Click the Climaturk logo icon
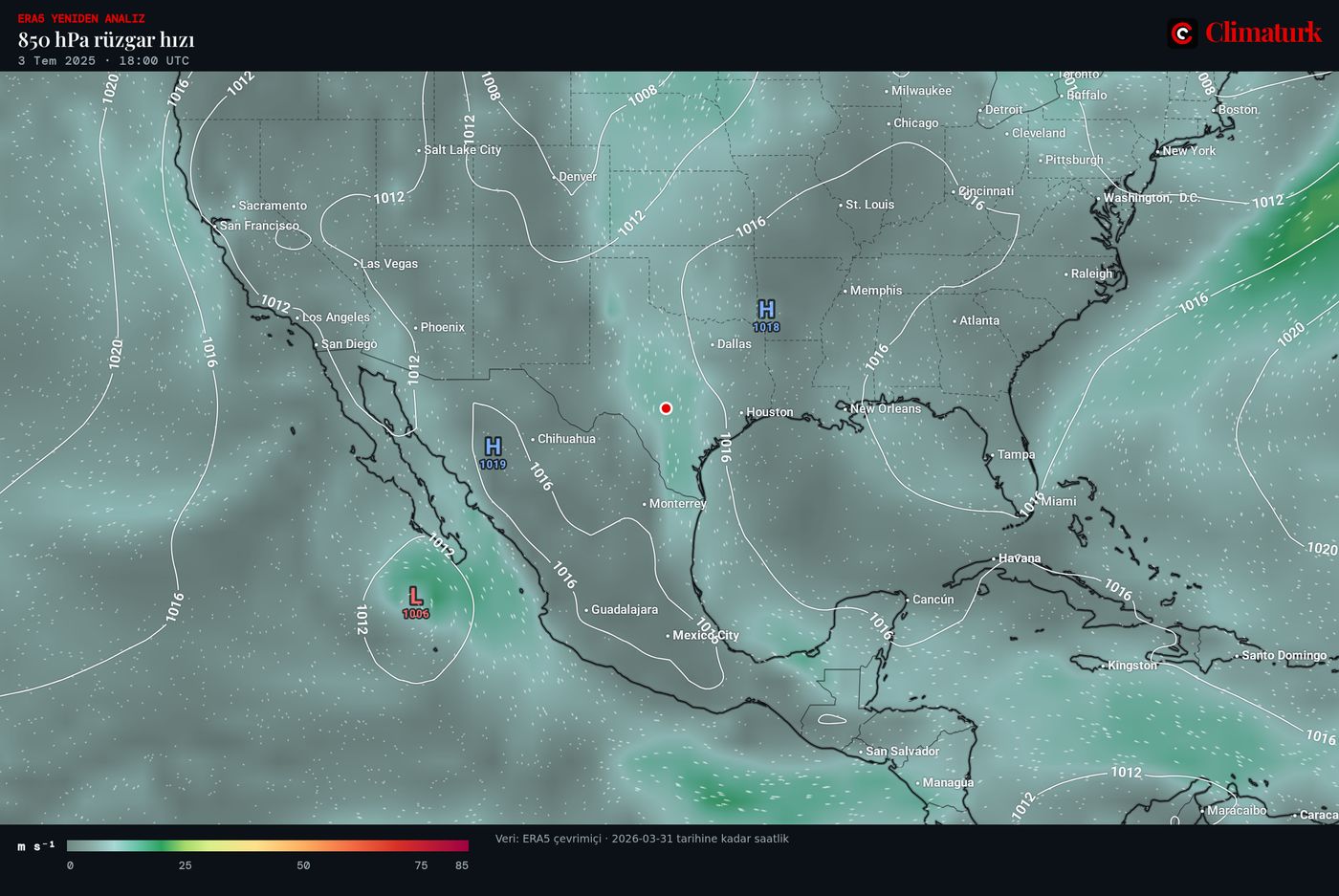Image resolution: width=1339 pixels, height=896 pixels. 1182,33
